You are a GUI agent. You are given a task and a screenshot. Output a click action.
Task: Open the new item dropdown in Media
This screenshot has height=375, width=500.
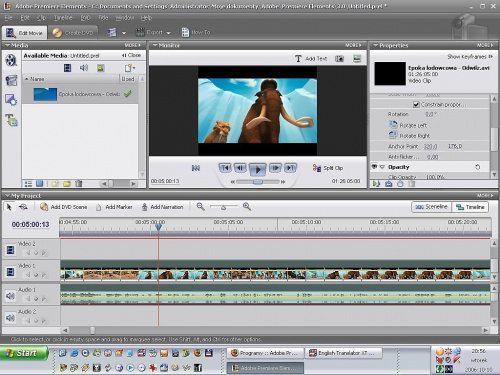point(130,68)
